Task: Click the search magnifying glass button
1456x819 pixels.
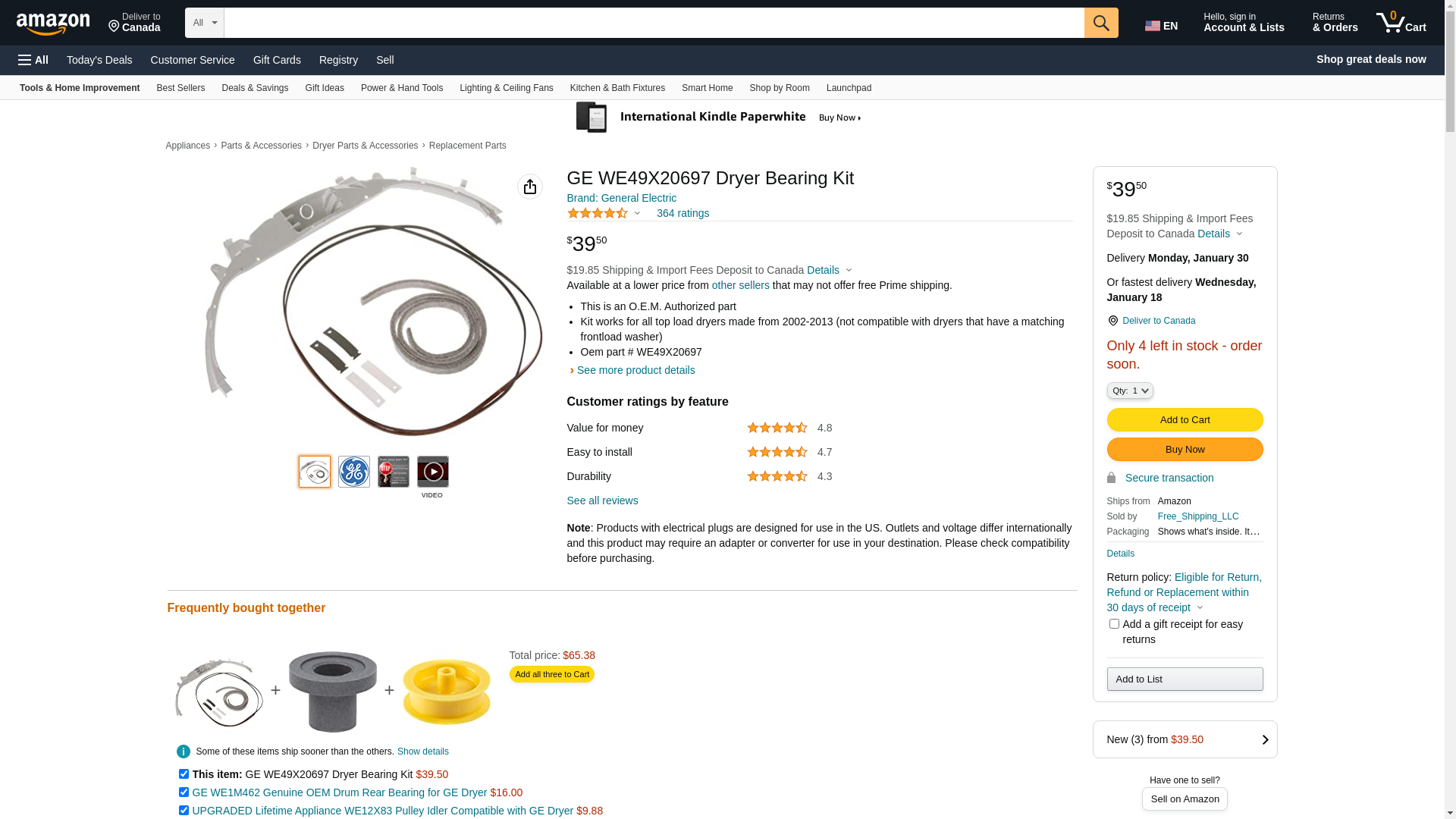Action: (1100, 23)
